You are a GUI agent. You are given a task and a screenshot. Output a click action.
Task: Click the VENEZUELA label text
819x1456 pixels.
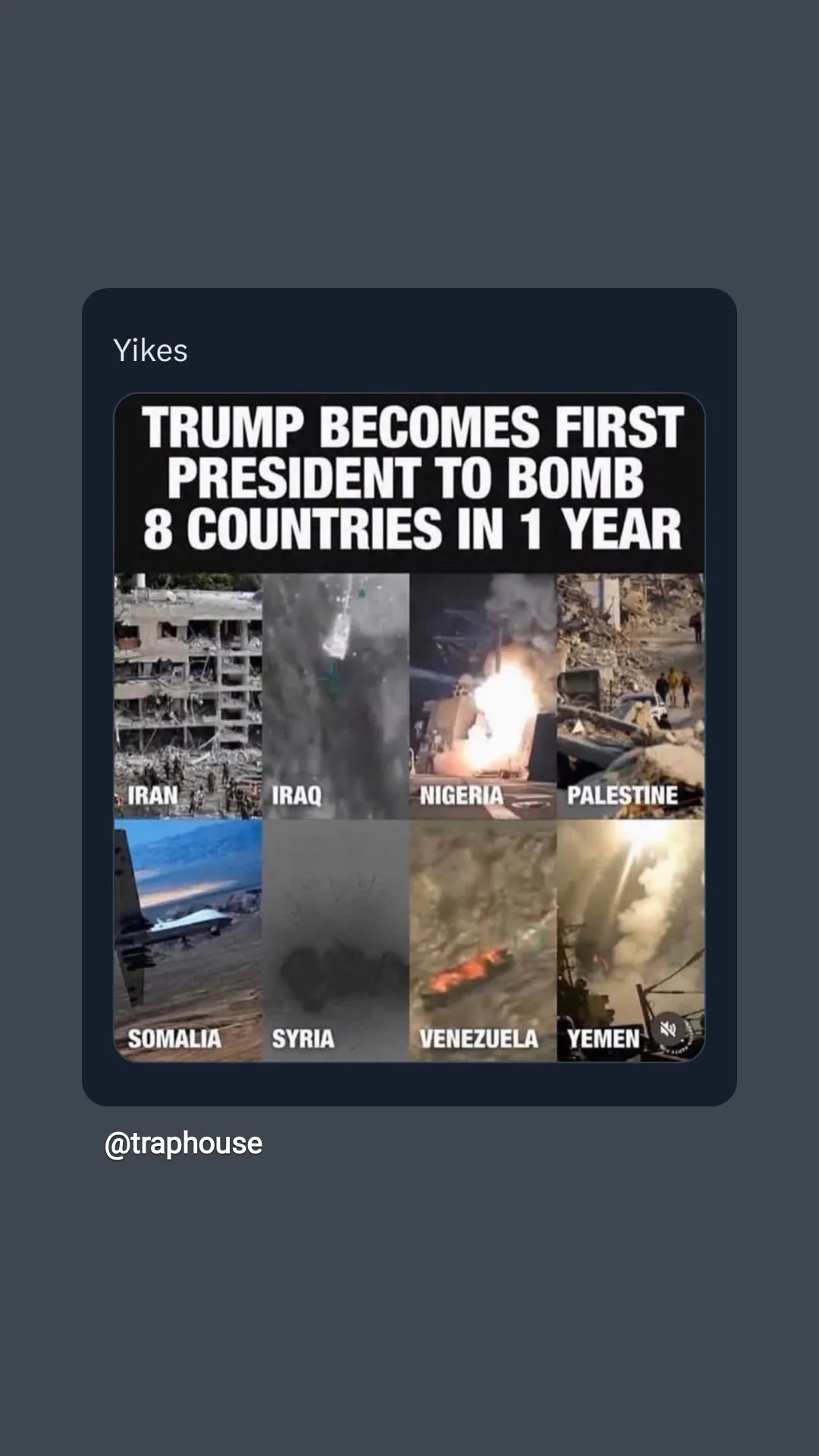tap(479, 1039)
